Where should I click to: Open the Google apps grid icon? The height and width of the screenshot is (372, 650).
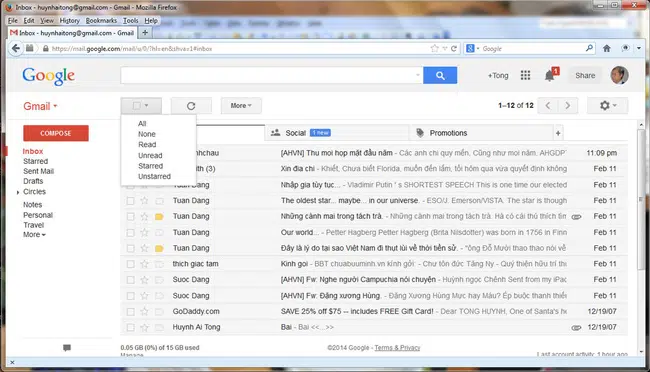[x=525, y=75]
